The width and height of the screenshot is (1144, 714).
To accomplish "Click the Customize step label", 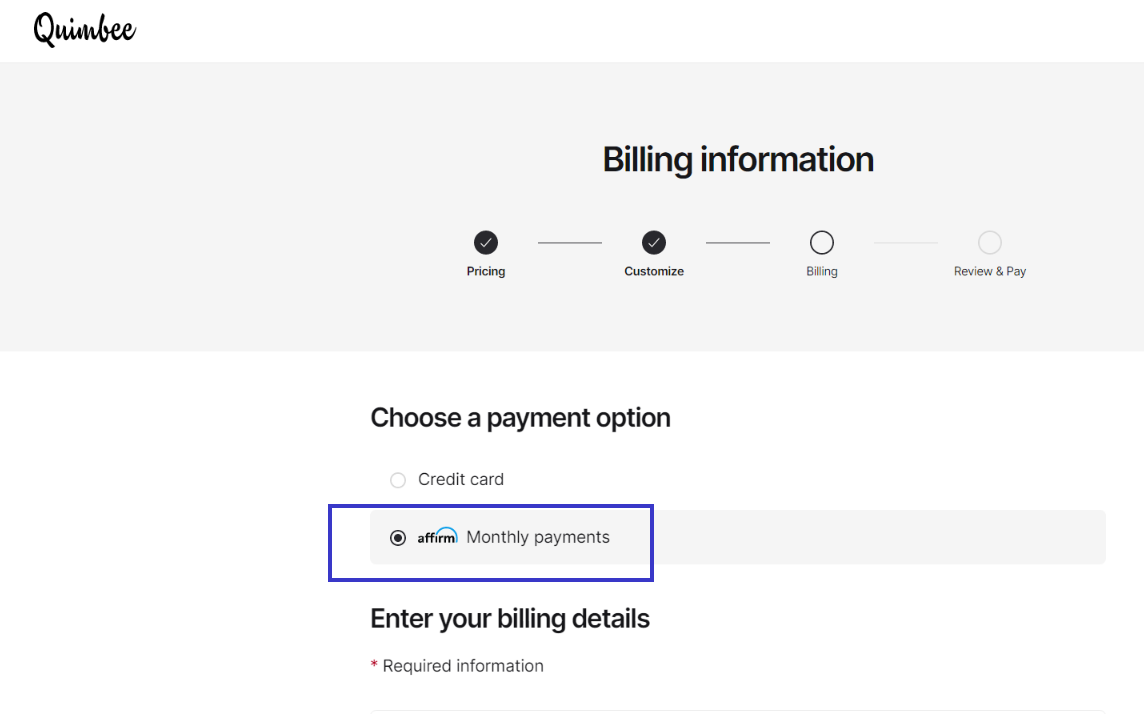I will (654, 271).
